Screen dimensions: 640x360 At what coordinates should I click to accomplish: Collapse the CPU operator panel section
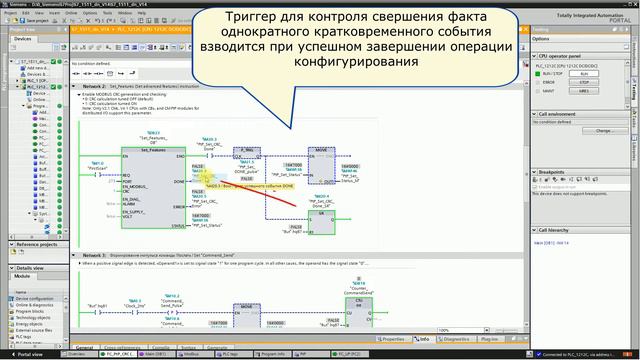(x=534, y=56)
